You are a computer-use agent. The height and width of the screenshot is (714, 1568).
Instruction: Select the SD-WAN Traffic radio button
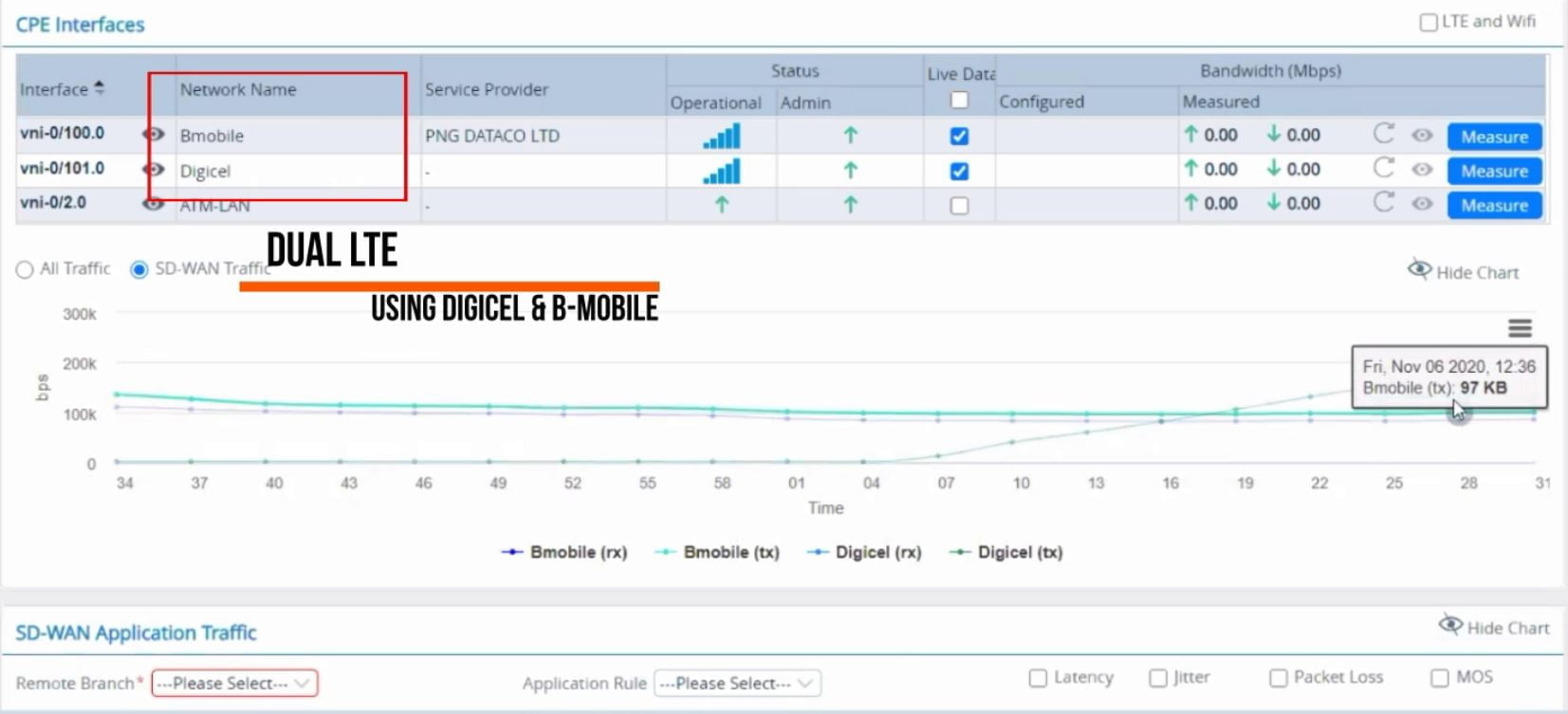coord(139,270)
